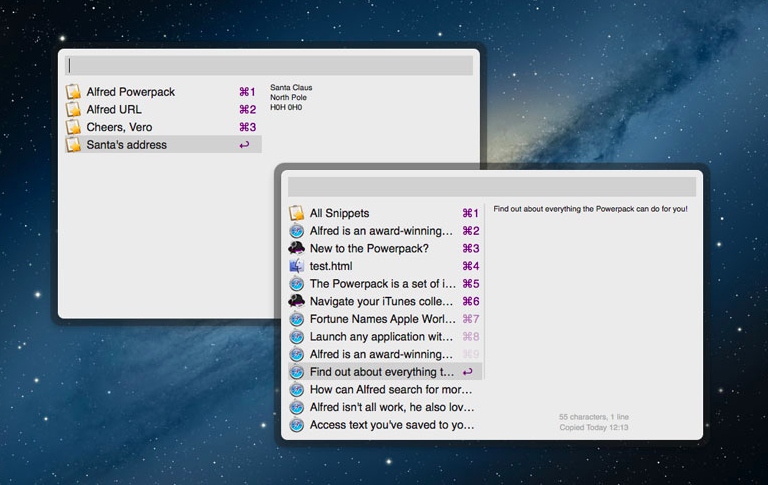Choose the Cheers, Vero snippet
Image resolution: width=768 pixels, height=485 pixels.
(163, 127)
